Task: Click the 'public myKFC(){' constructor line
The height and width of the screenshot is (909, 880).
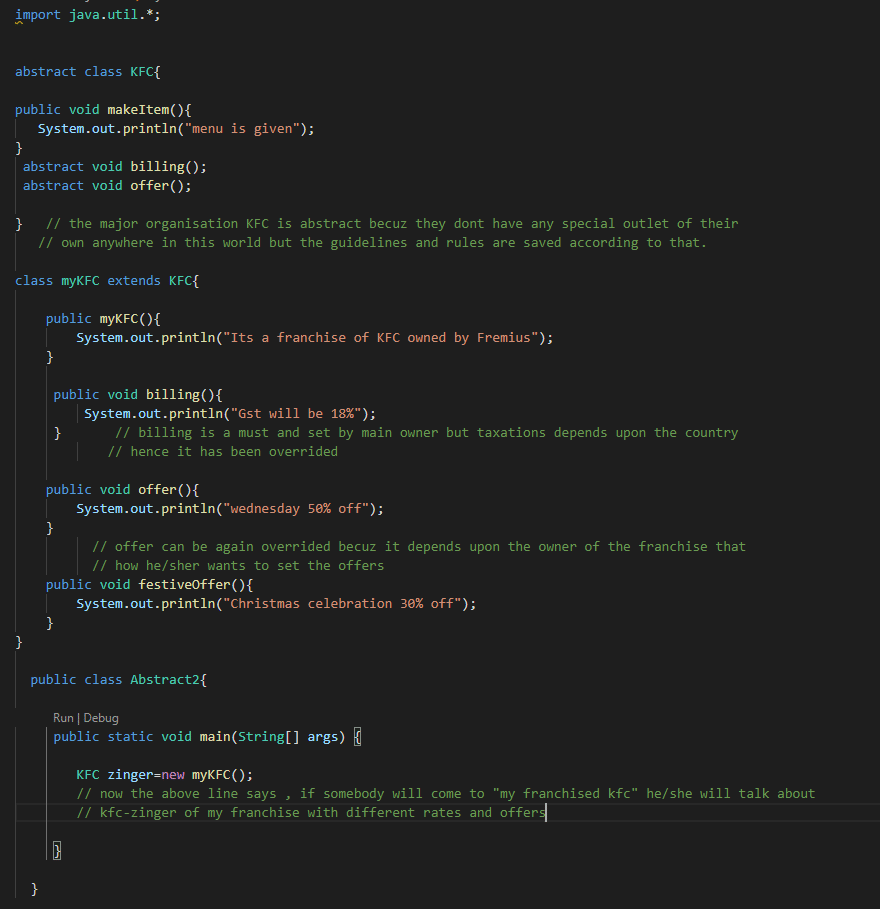Action: point(103,319)
